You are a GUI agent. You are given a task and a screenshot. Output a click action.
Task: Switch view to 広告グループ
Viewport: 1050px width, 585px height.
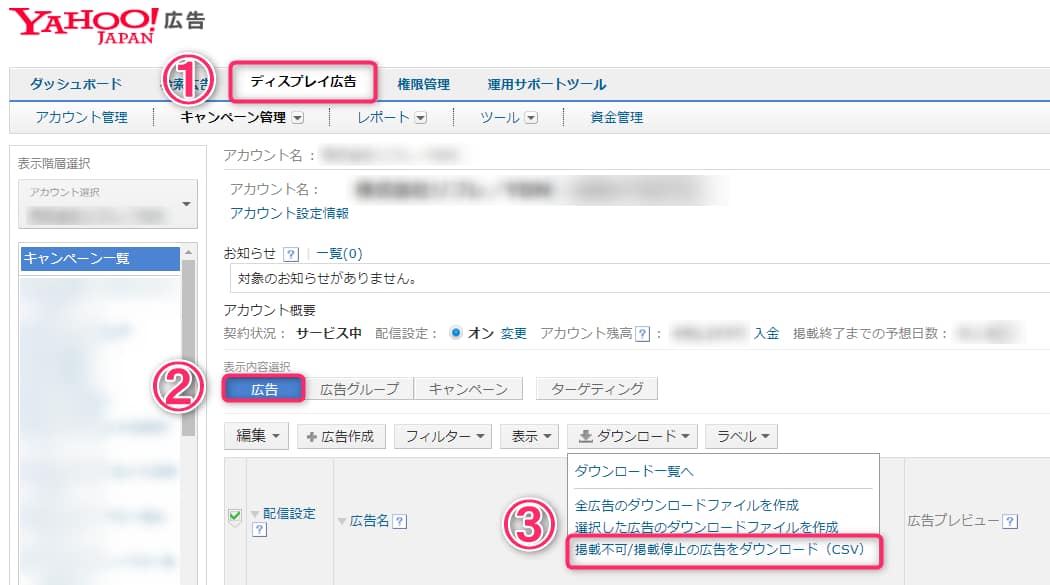(x=359, y=389)
